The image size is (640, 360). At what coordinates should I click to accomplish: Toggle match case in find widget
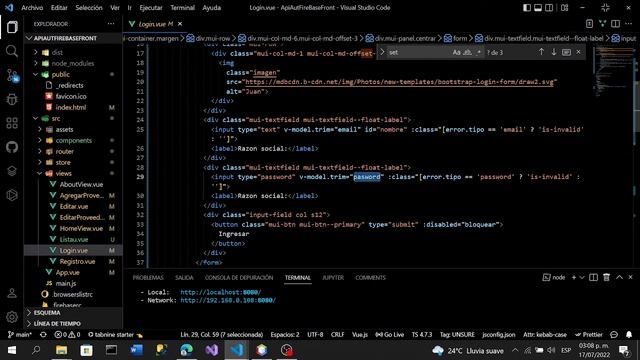456,52
